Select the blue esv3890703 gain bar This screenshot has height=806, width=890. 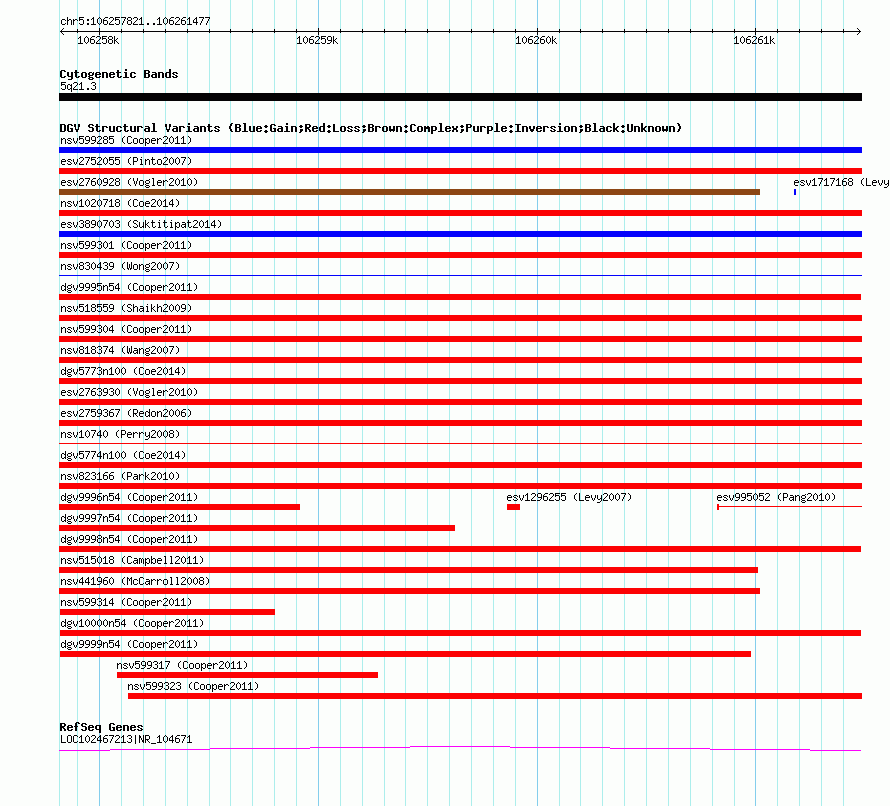(460, 234)
